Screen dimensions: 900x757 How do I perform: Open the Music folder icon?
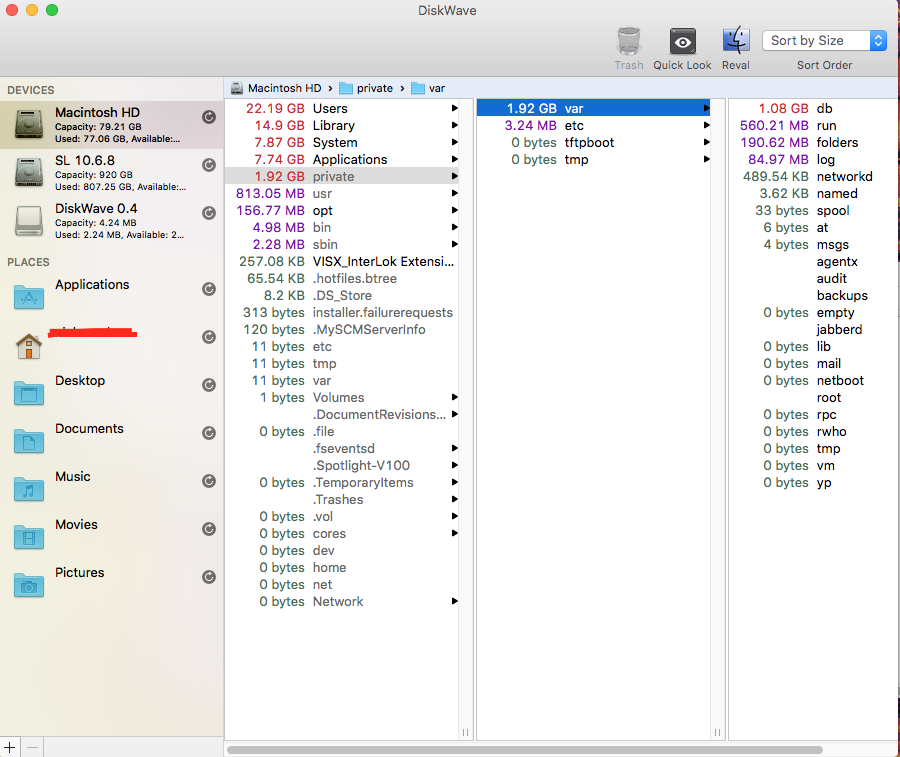pos(29,489)
